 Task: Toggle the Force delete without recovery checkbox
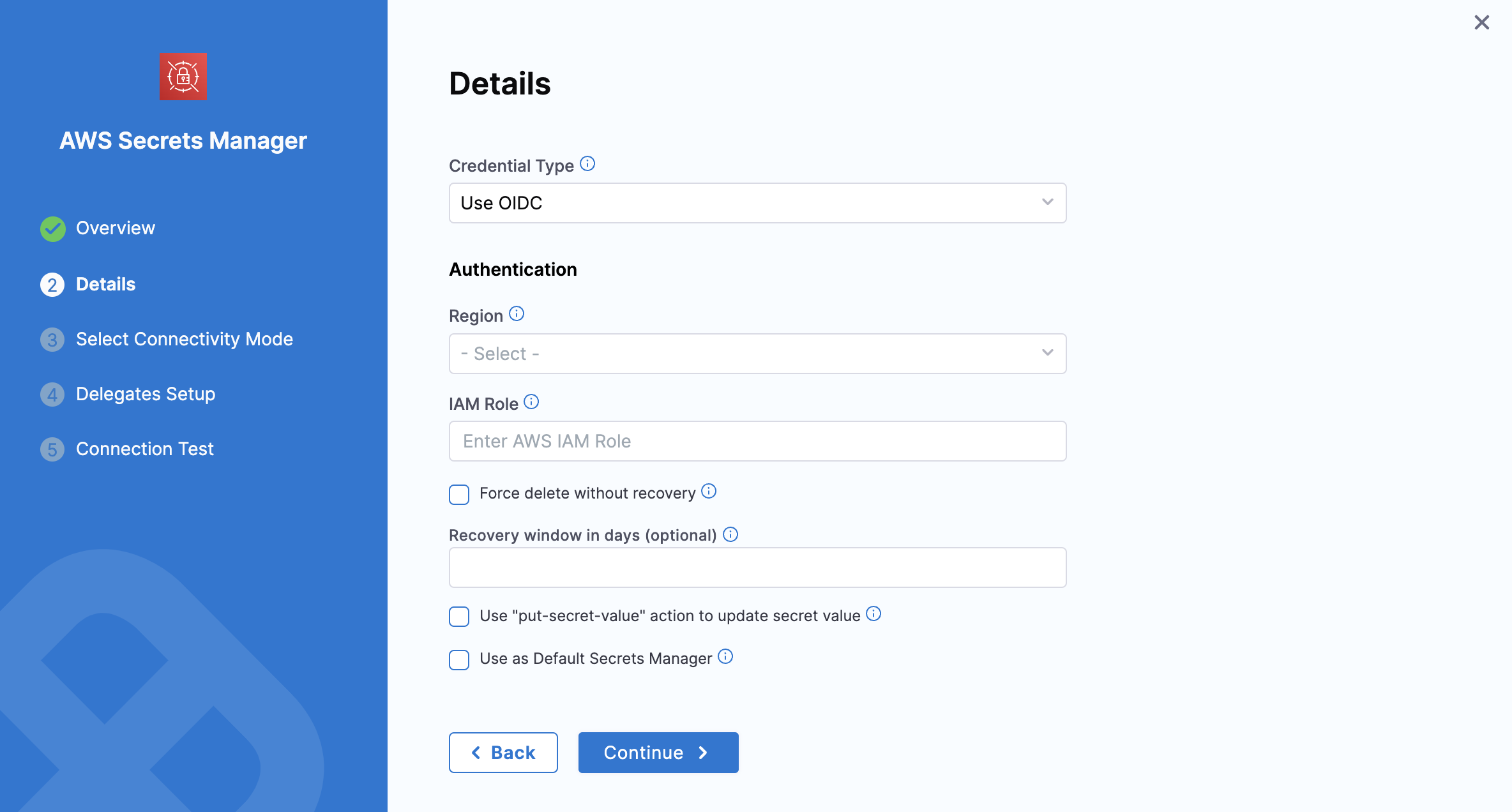[x=460, y=493]
